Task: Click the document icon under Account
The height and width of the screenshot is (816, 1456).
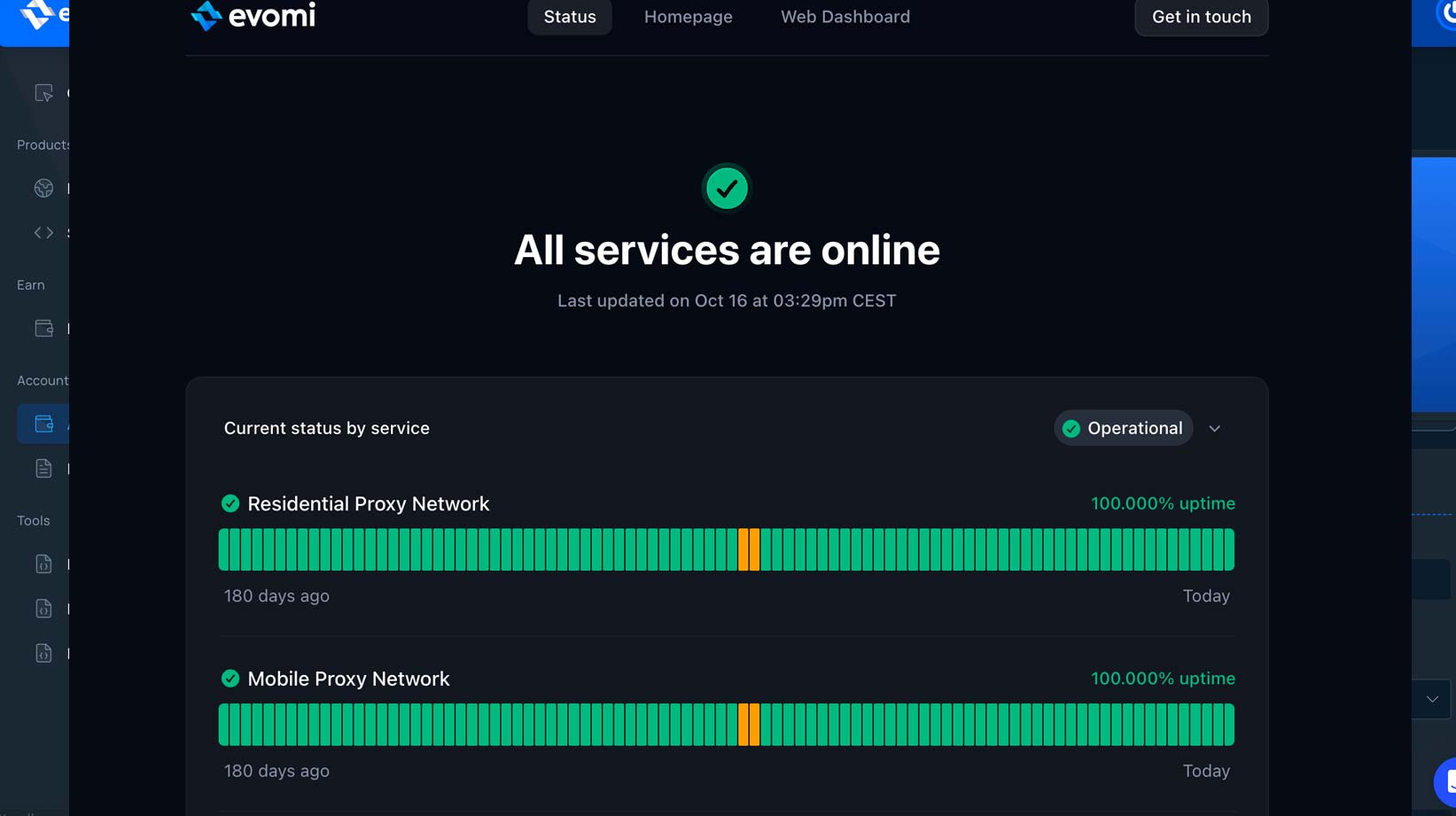Action: (43, 469)
